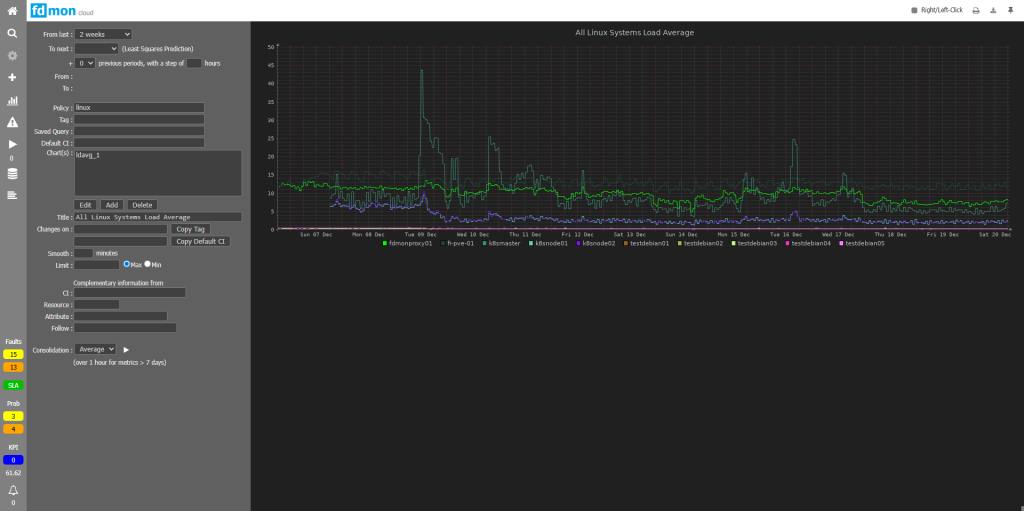
Task: Expand the Consolidation Average dropdown
Action: (x=97, y=349)
